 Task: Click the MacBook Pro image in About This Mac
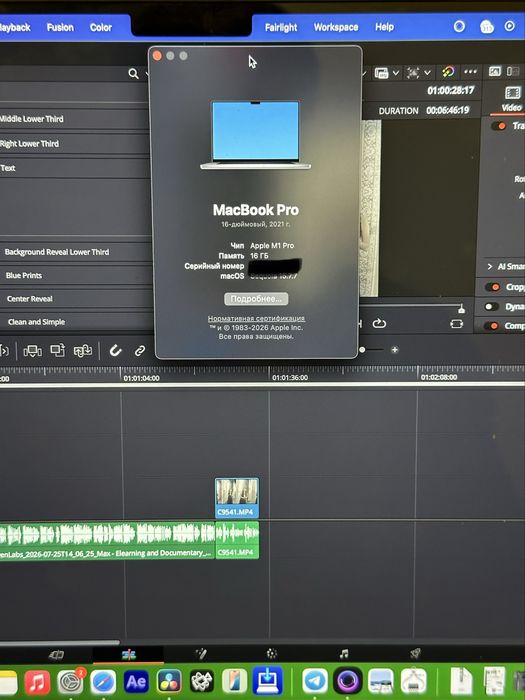point(255,135)
